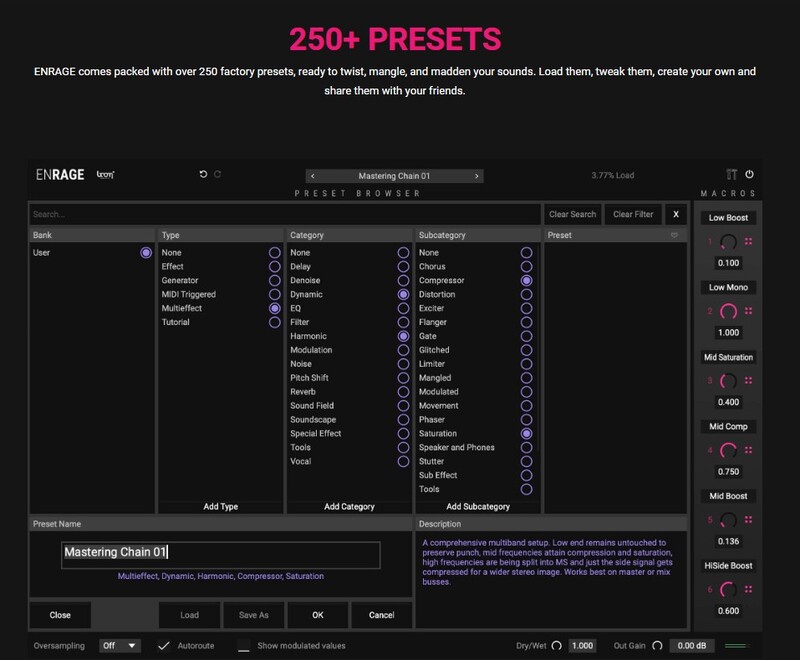Toggle the Saturation subcategory radio button

click(527, 434)
